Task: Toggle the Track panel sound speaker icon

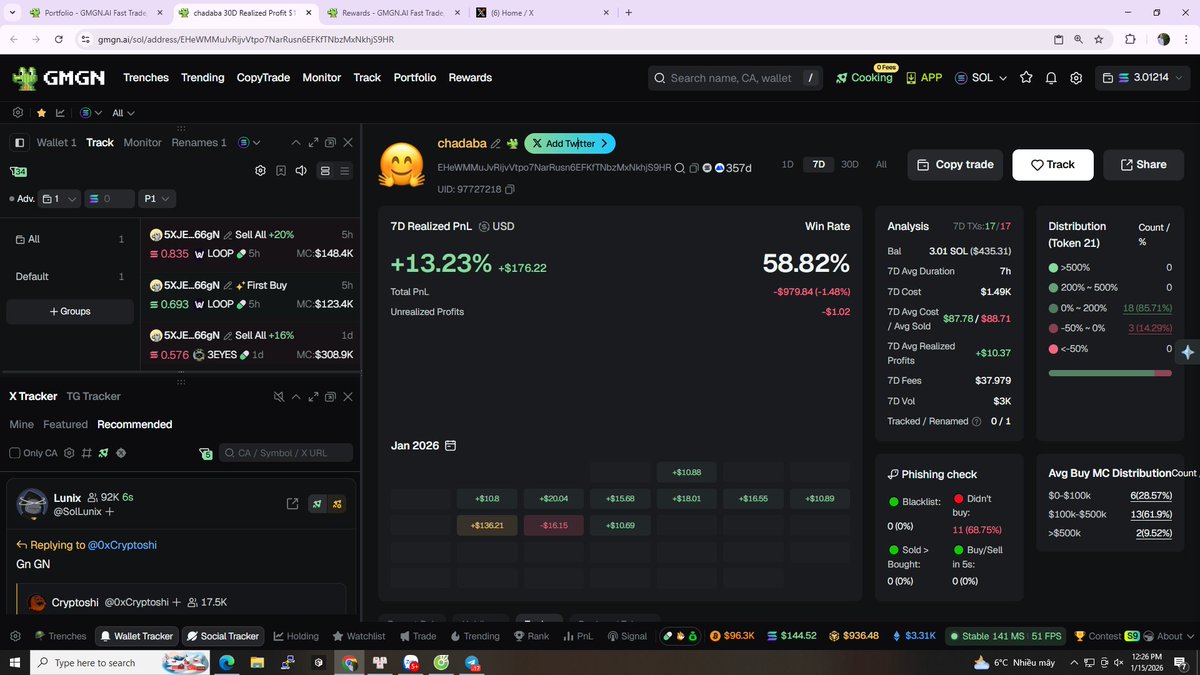Action: pos(301,171)
